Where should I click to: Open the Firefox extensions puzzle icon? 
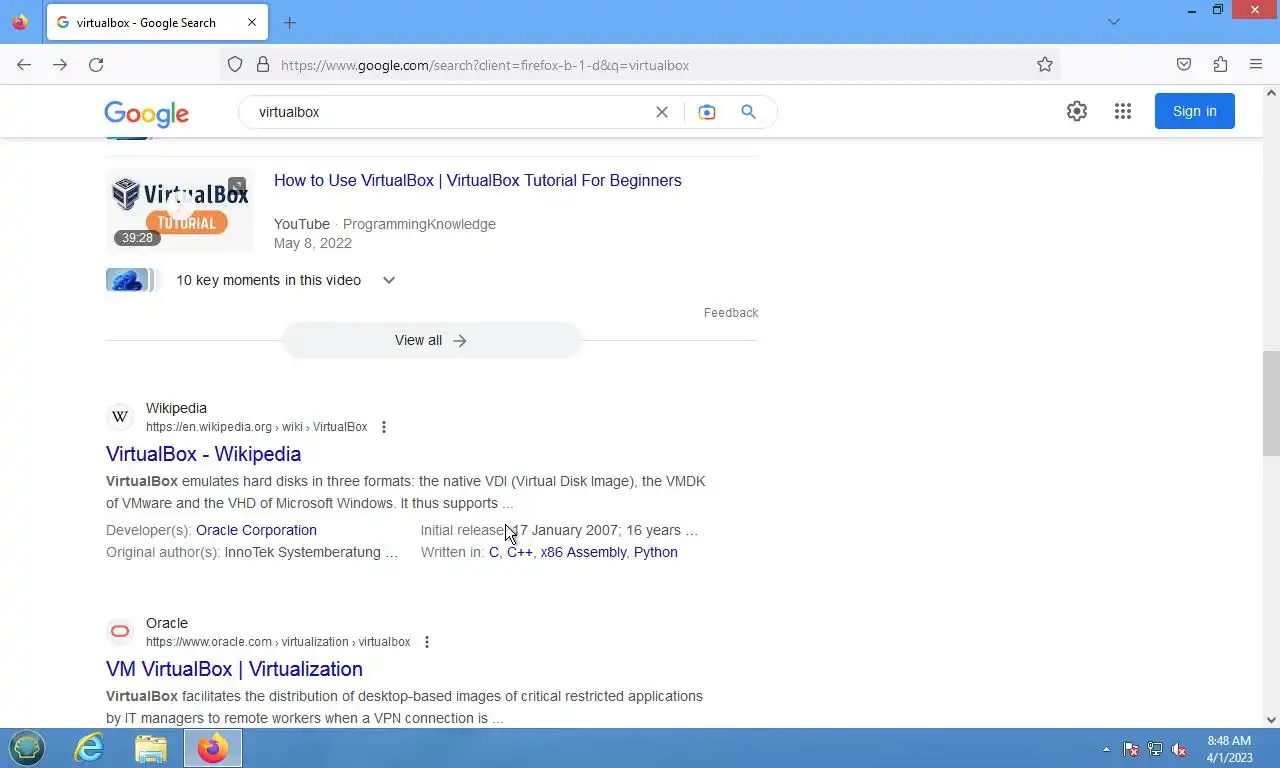point(1220,65)
